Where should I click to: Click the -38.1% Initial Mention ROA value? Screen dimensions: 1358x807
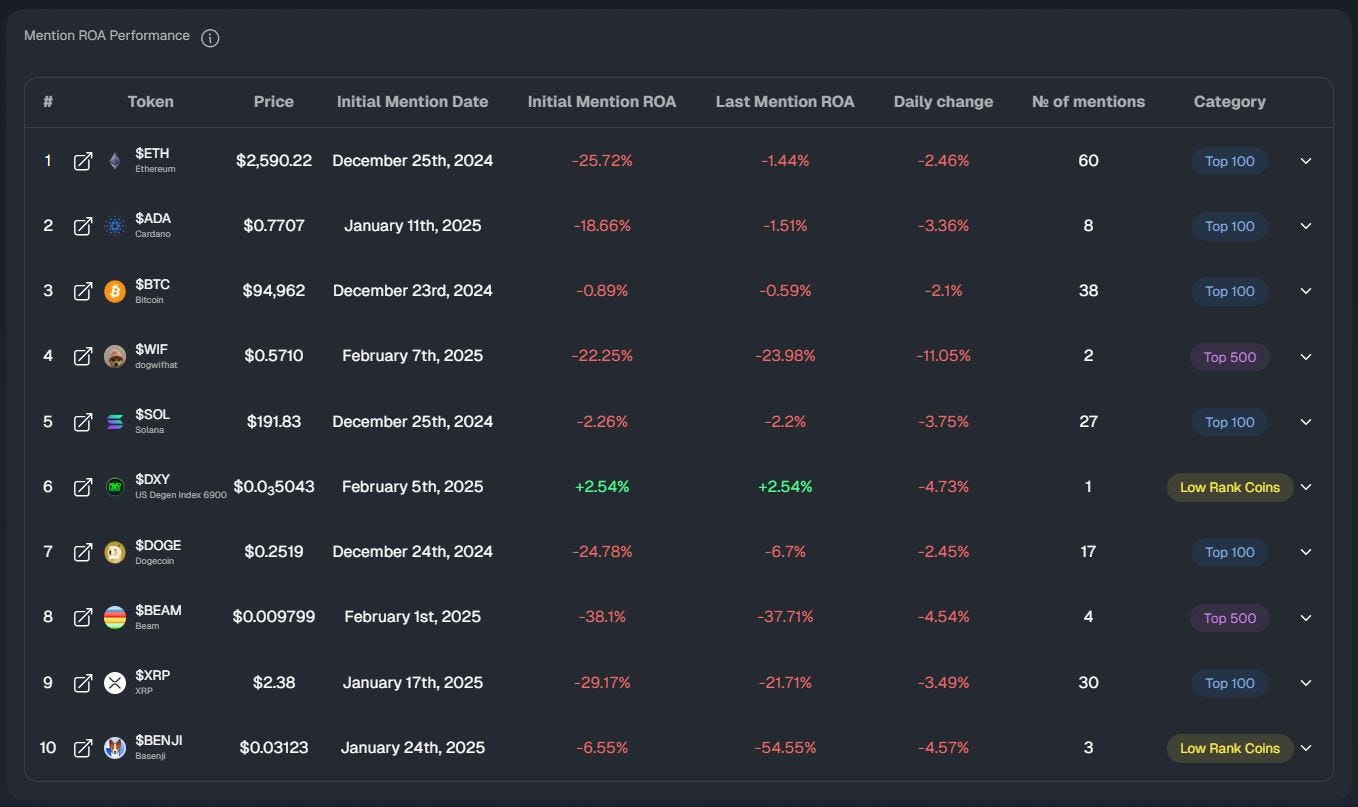tap(602, 617)
